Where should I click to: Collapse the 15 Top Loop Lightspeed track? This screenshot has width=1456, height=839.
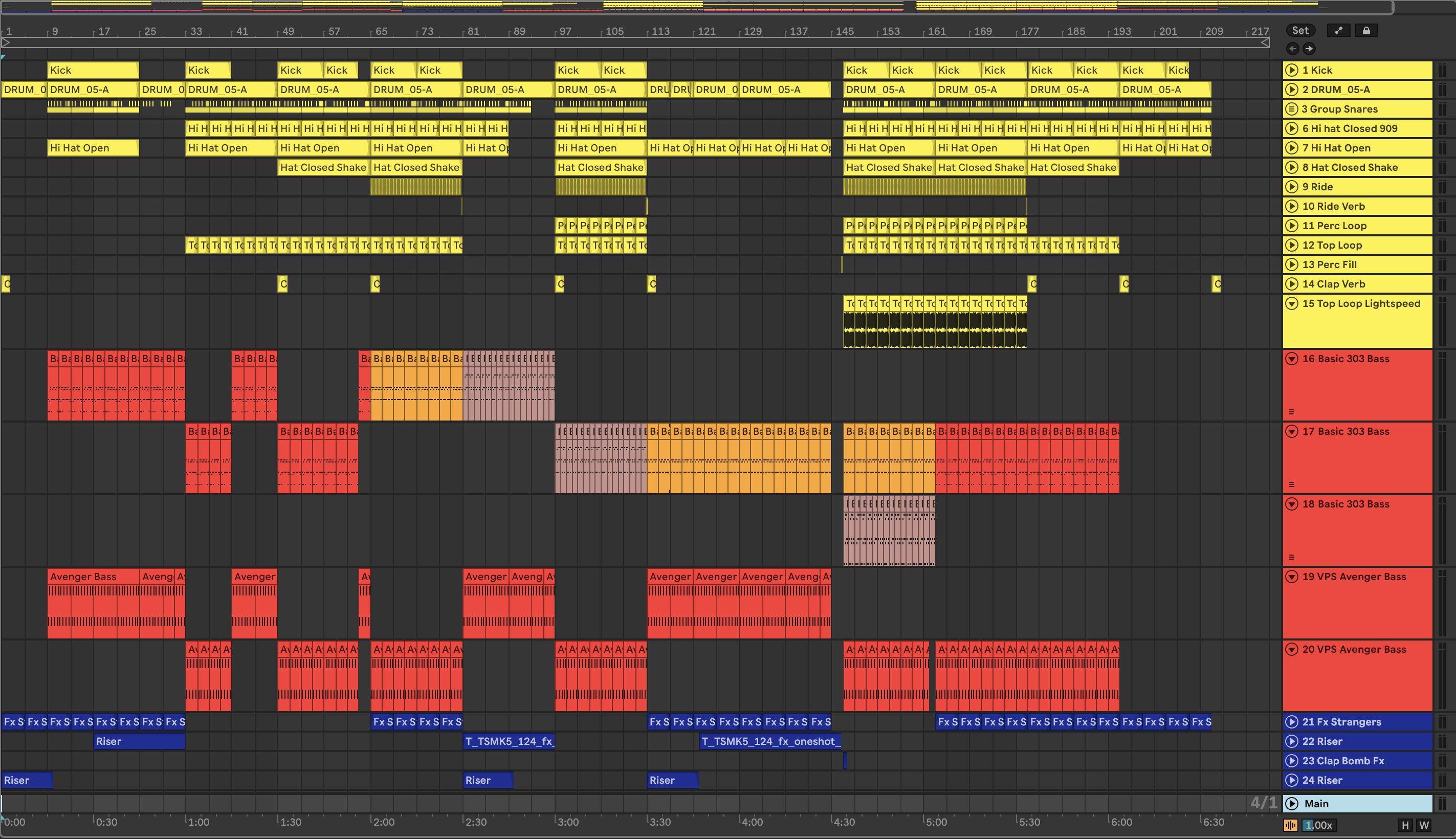click(x=1292, y=304)
